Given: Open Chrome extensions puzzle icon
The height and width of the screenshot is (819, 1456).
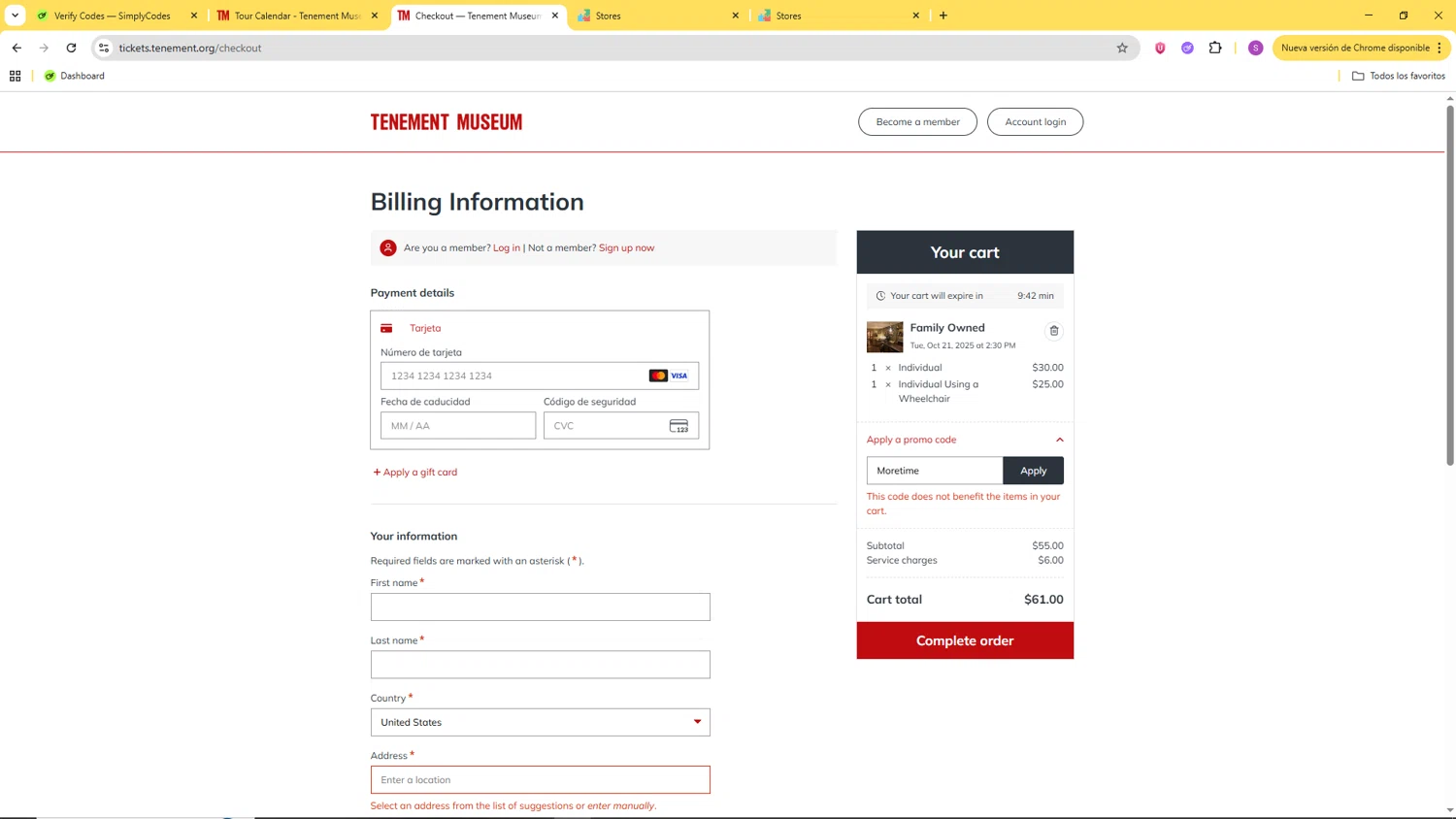Looking at the screenshot, I should coord(1215,48).
